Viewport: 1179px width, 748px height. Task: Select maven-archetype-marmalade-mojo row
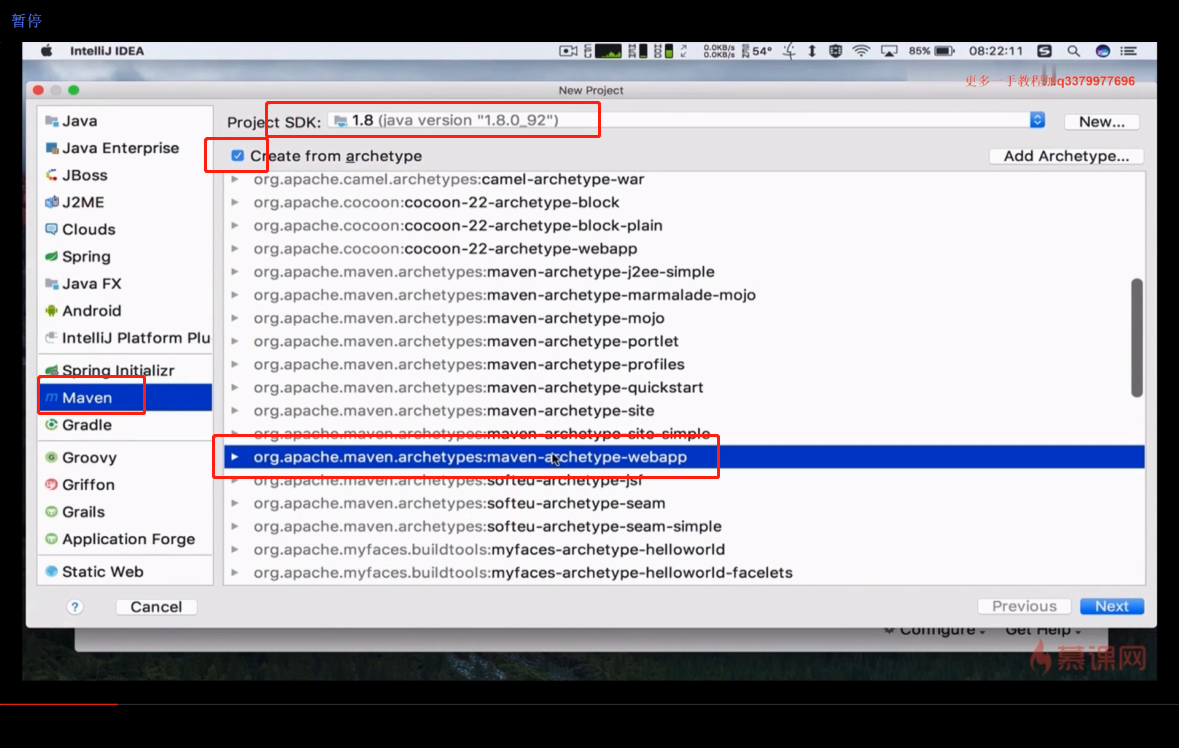click(x=684, y=295)
